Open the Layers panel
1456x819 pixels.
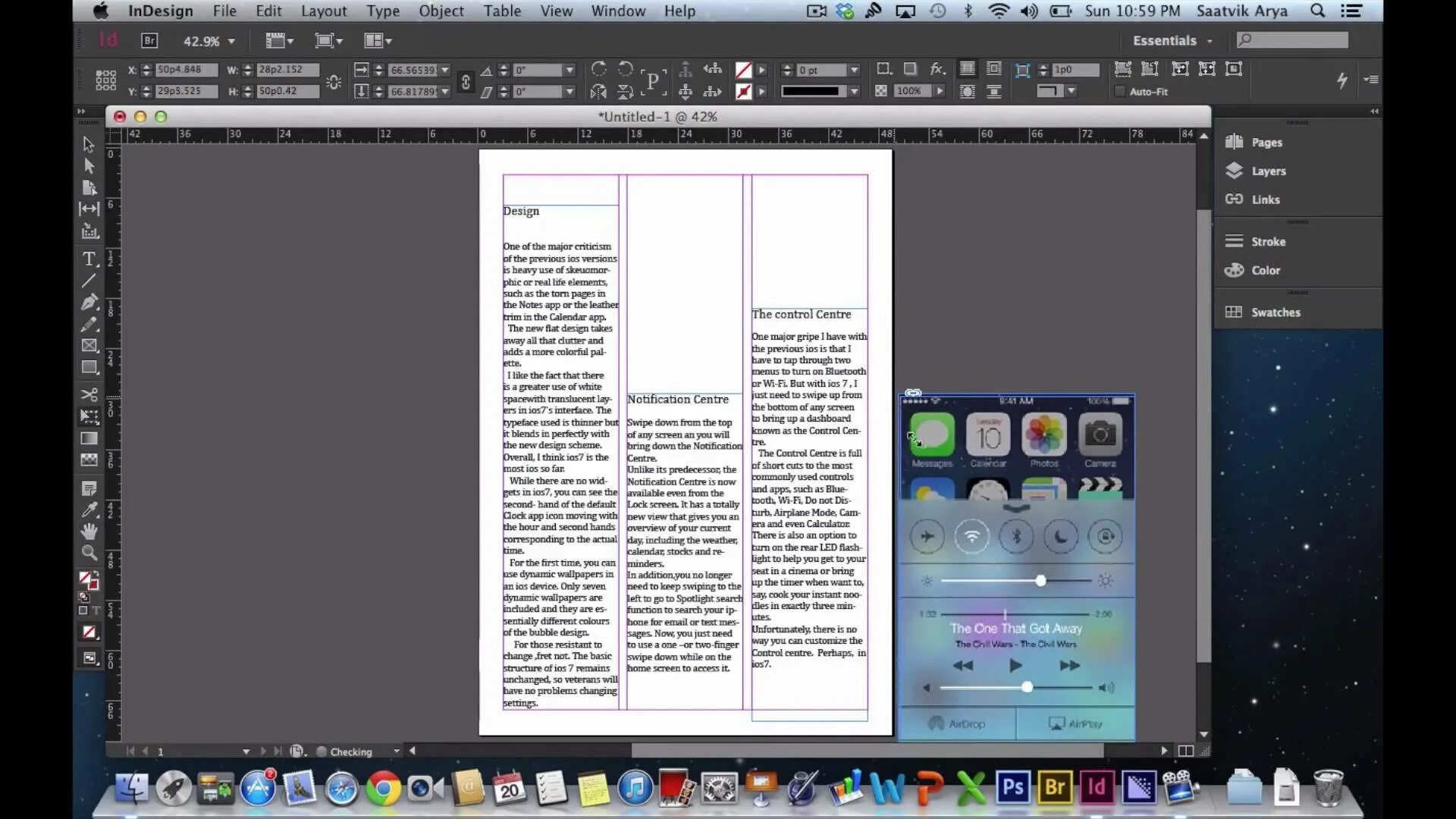[x=1268, y=171]
